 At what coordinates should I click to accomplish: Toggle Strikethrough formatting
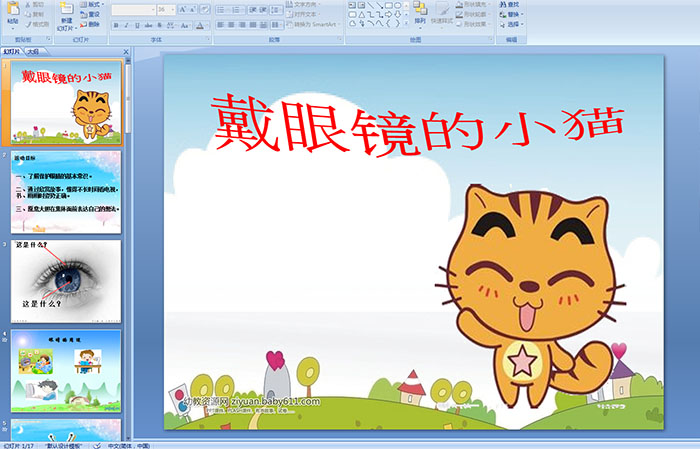pyautogui.click(x=148, y=25)
